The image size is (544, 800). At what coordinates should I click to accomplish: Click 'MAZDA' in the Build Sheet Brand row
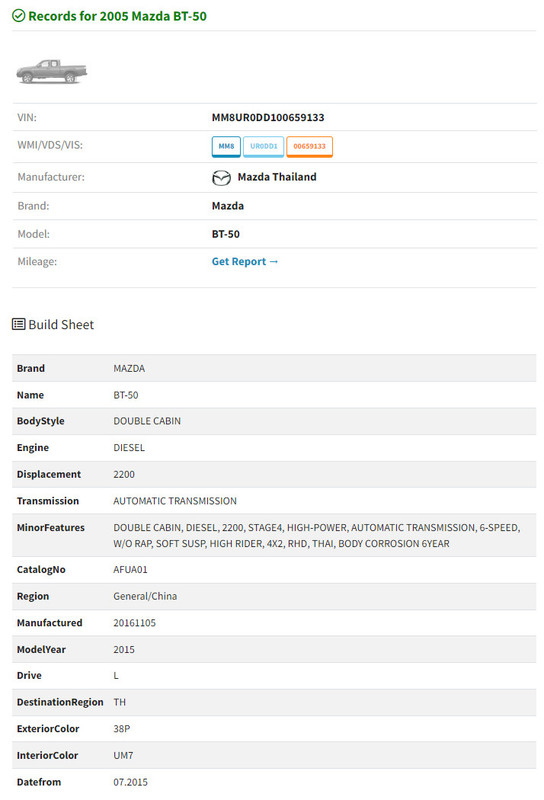pyautogui.click(x=129, y=368)
